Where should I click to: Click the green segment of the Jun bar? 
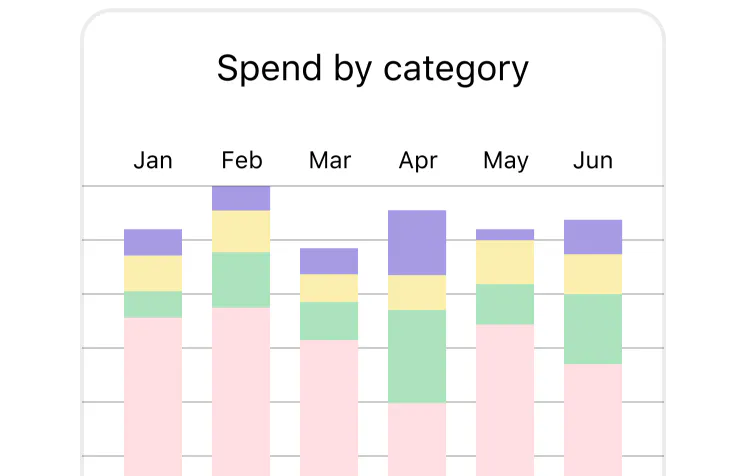tap(593, 329)
